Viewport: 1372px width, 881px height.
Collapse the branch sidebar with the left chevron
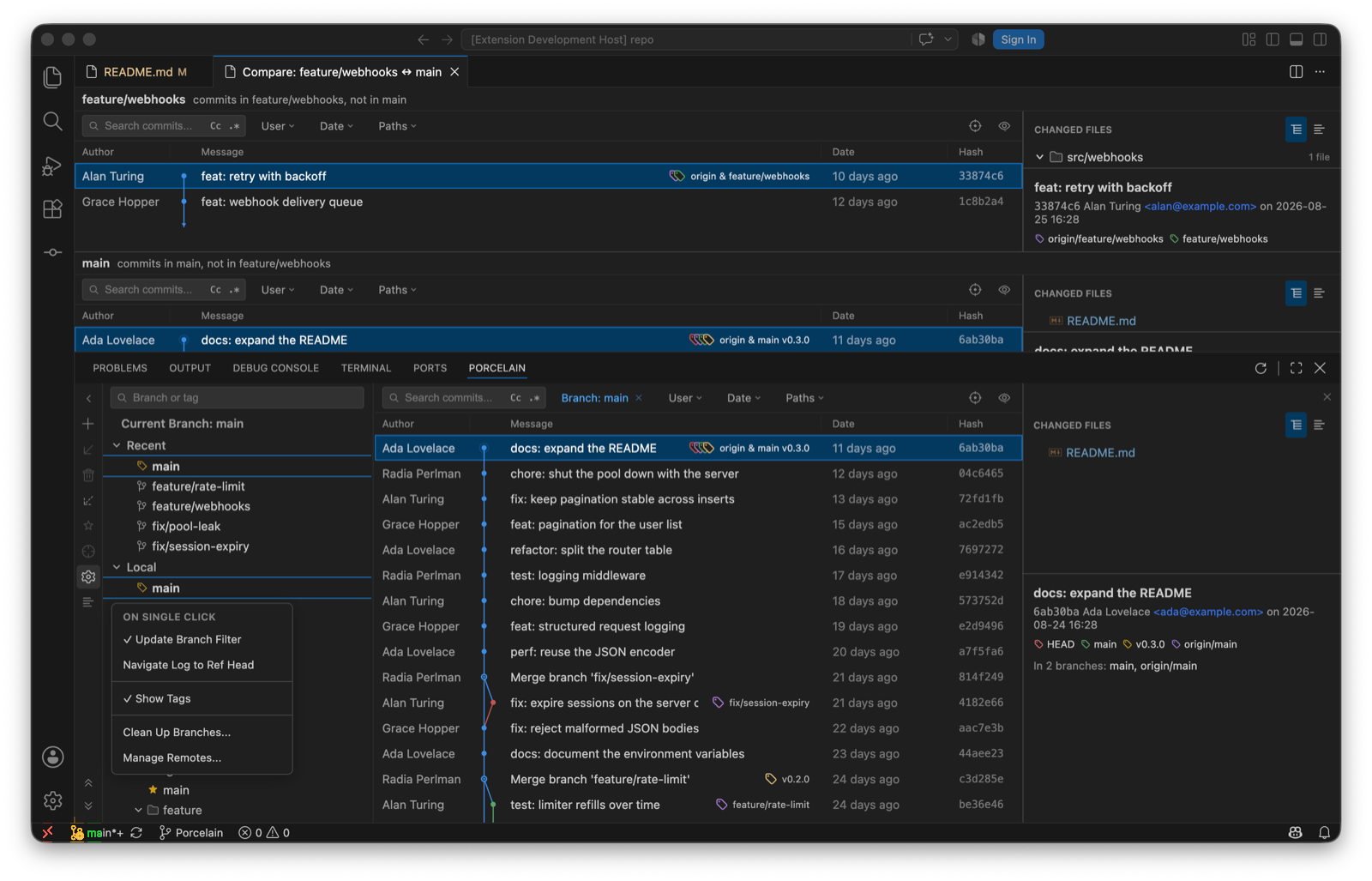(x=88, y=398)
